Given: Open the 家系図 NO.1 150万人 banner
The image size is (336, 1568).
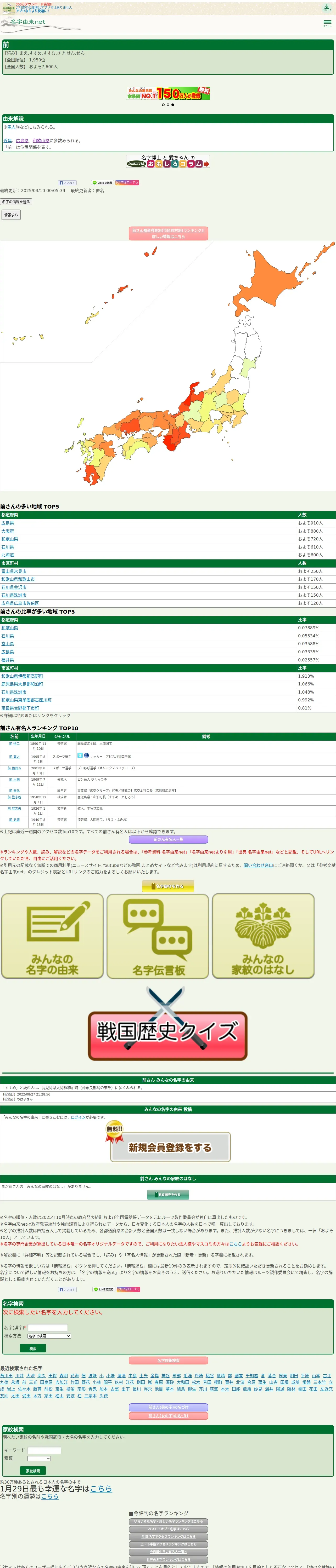Looking at the screenshot, I should [168, 93].
